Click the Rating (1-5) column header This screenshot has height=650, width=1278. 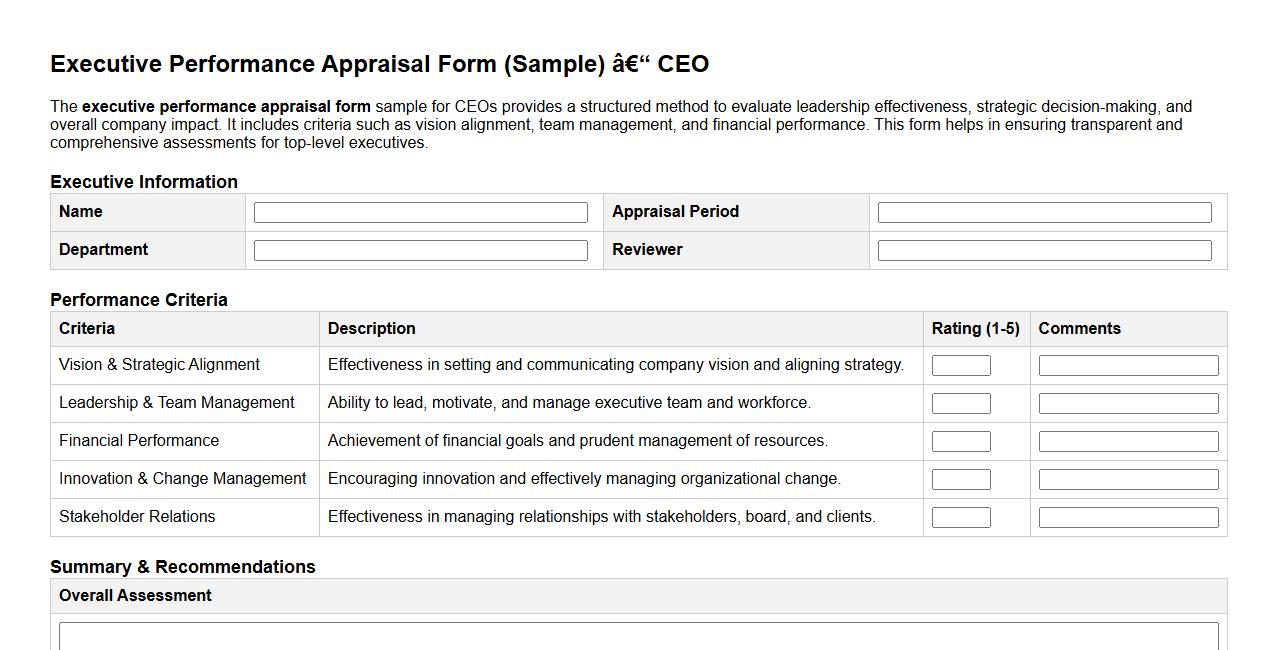(x=975, y=328)
